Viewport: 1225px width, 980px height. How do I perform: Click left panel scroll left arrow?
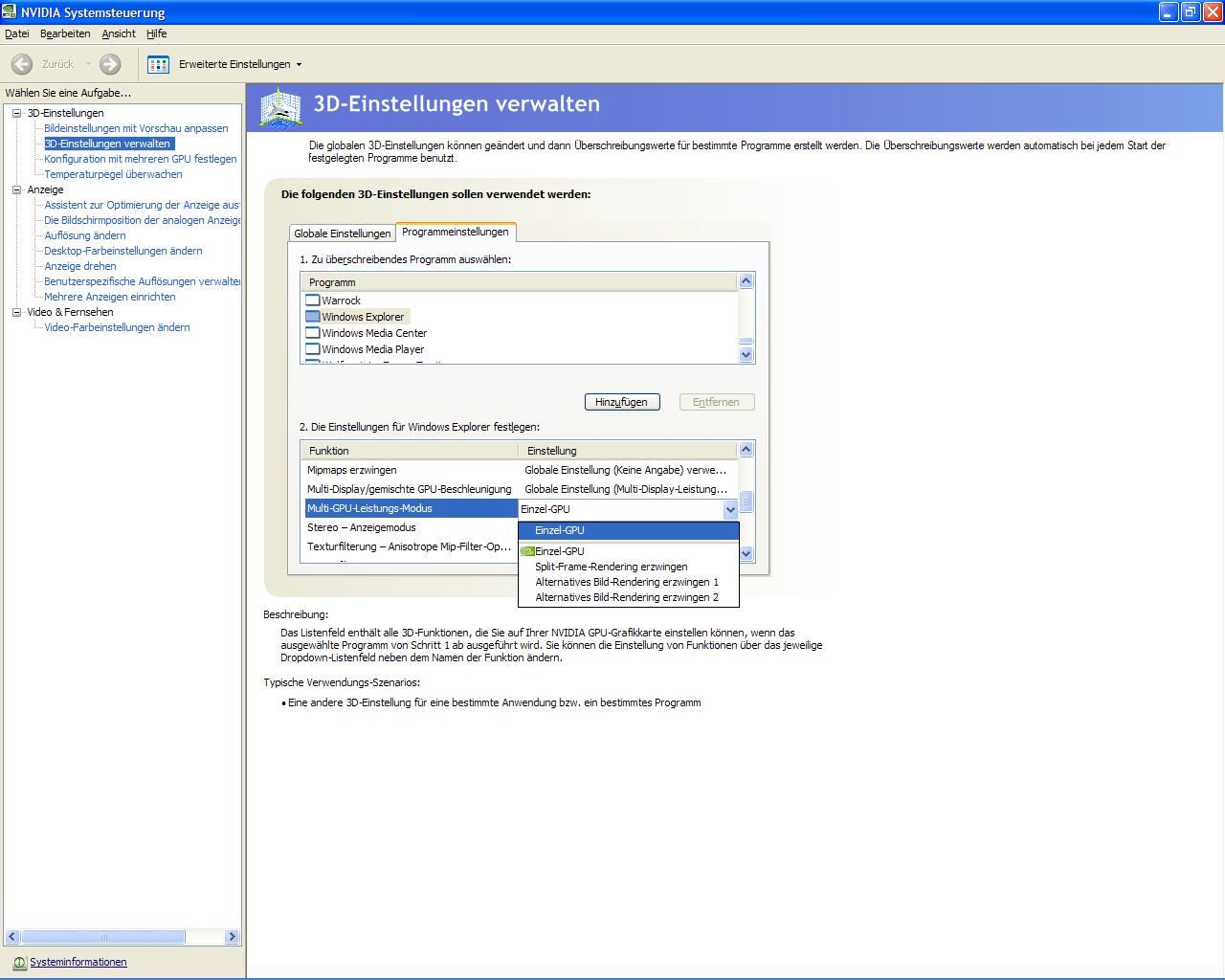pos(12,937)
